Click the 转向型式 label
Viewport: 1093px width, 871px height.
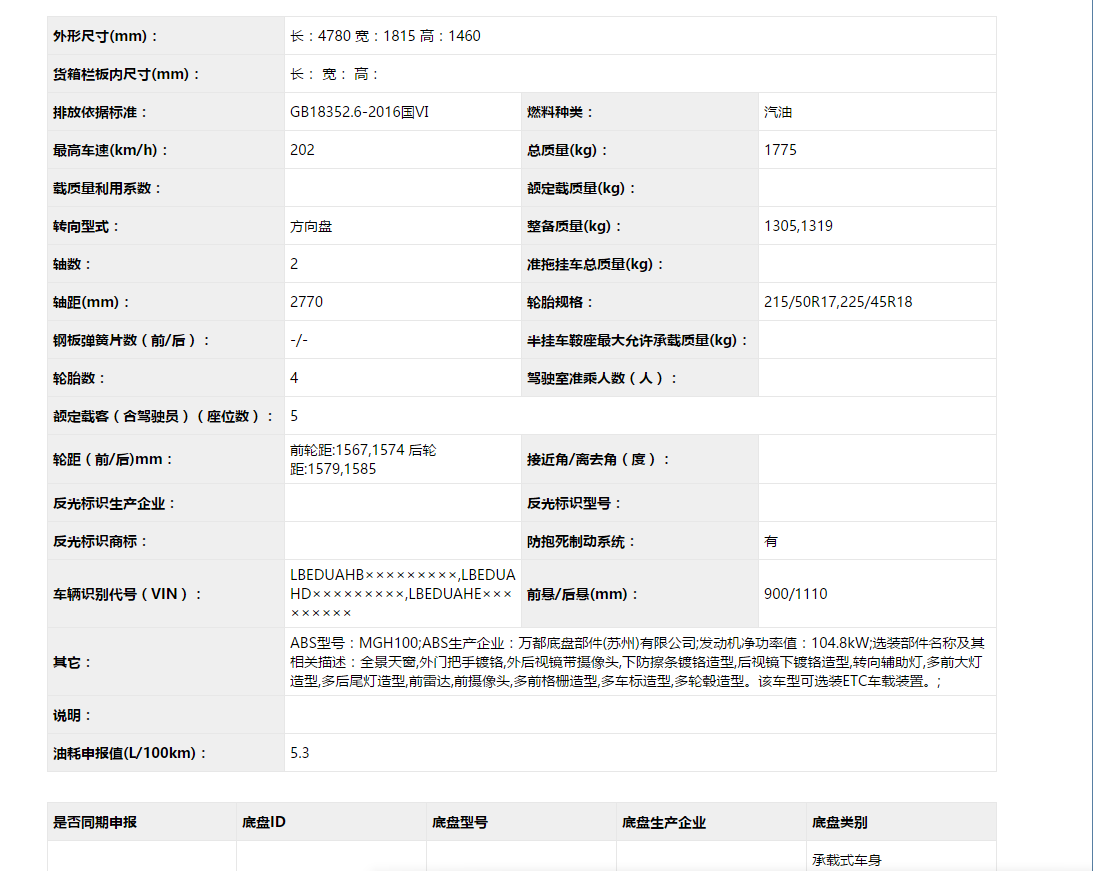point(86,226)
